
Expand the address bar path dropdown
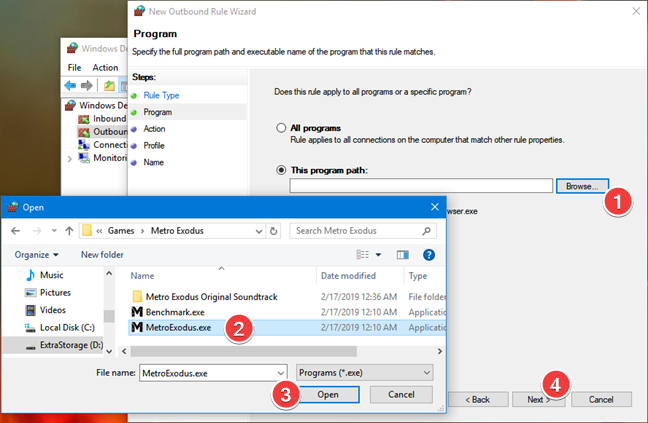click(259, 231)
